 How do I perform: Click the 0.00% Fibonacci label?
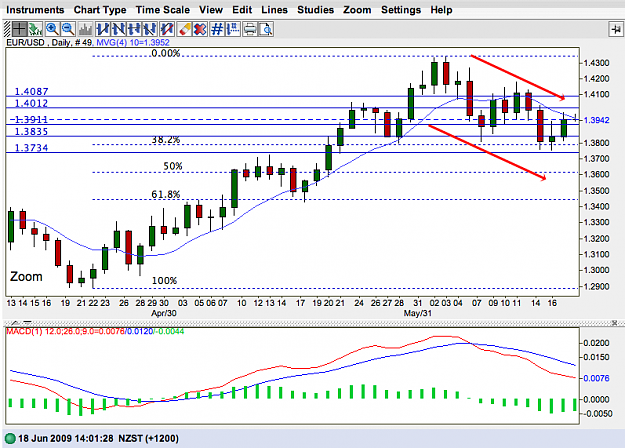click(165, 53)
